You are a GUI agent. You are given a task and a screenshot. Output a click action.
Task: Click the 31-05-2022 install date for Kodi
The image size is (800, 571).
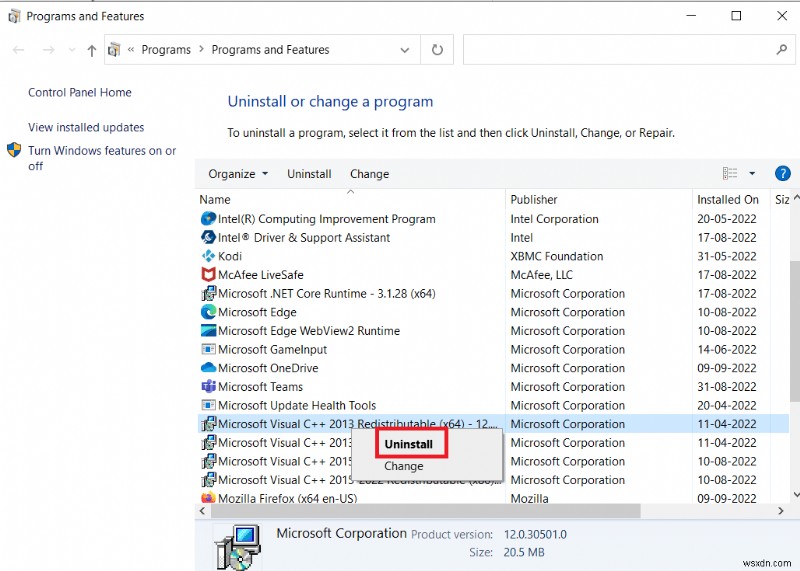point(727,256)
